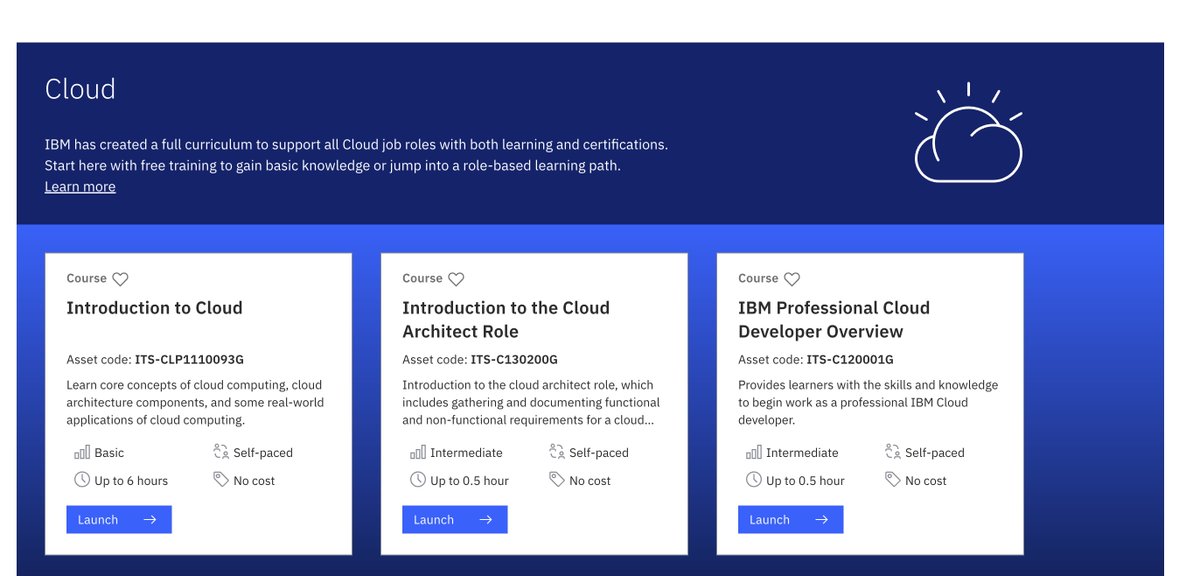This screenshot has width=1200, height=576.
Task: Click the No cost tag icon on Introduction to Cloud
Action: pos(221,480)
